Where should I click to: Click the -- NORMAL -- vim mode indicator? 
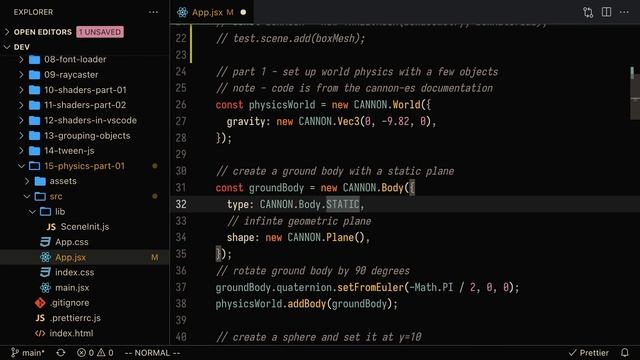(152, 353)
